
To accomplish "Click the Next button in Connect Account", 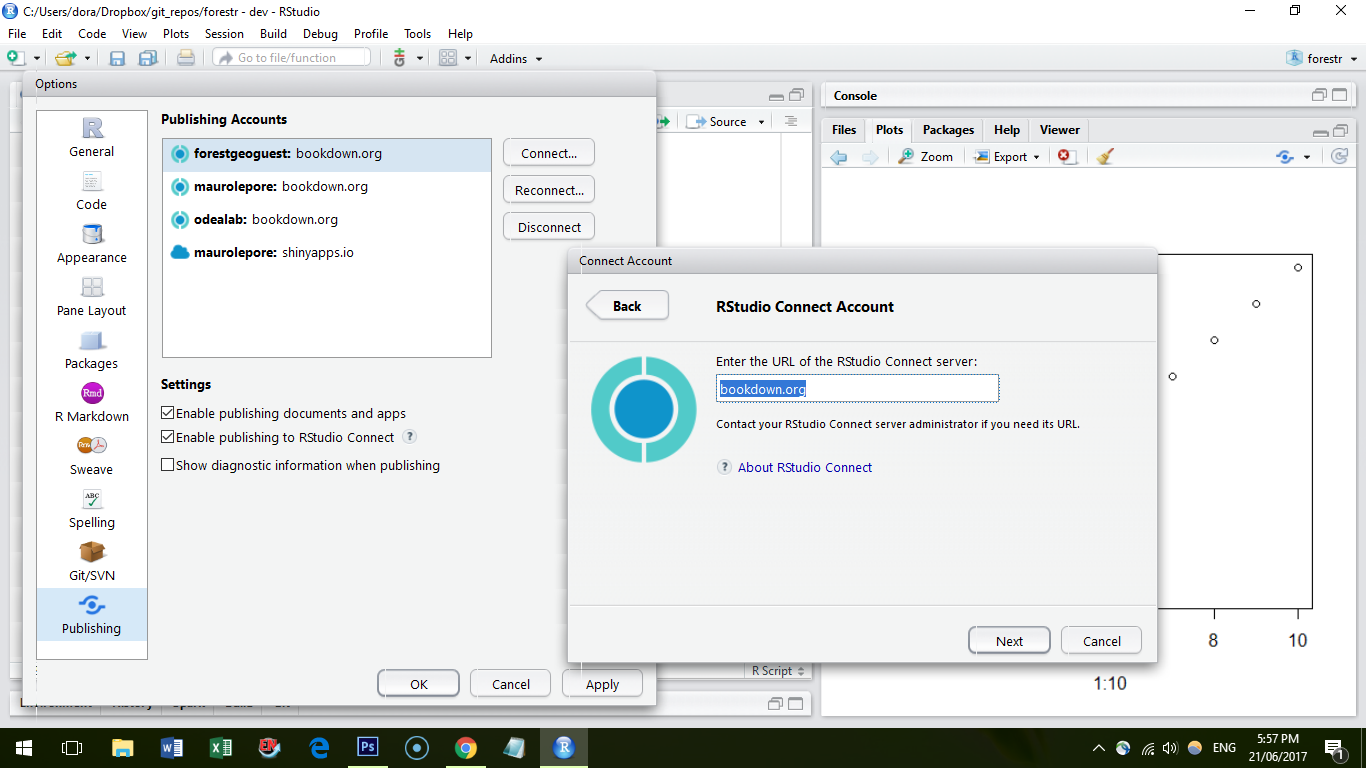I will (x=1009, y=641).
